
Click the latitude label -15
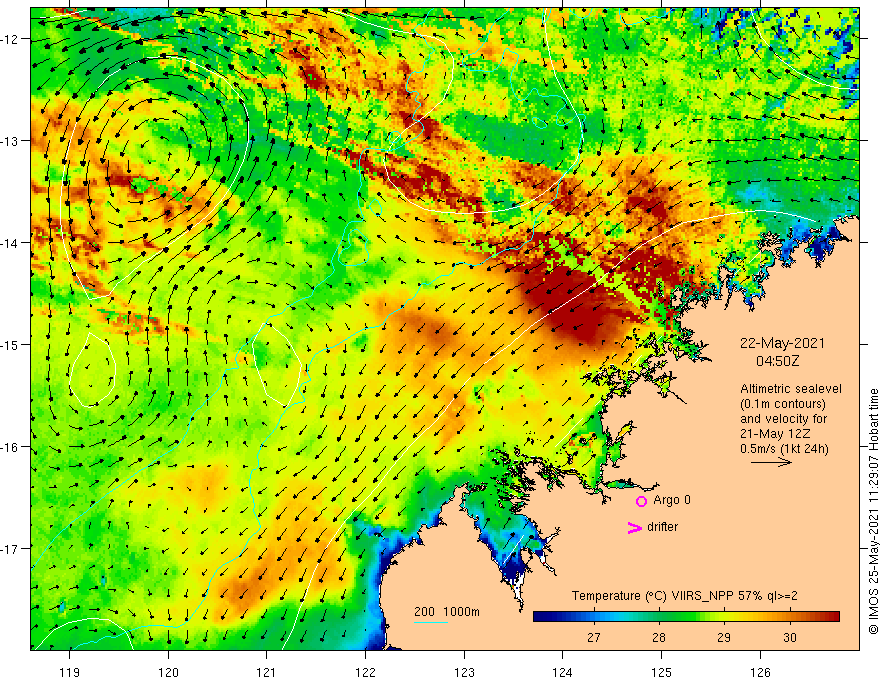pos(11,344)
